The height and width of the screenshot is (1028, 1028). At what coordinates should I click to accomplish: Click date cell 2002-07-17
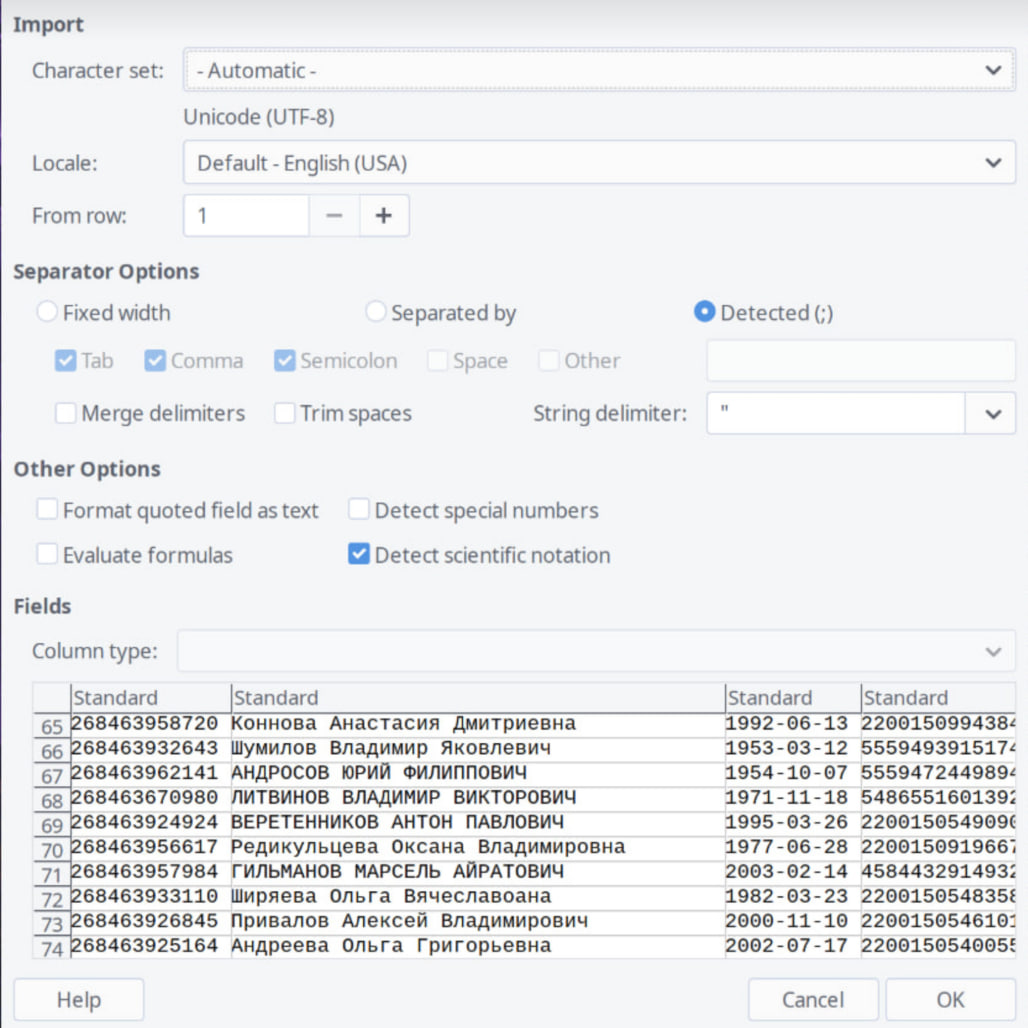click(793, 946)
